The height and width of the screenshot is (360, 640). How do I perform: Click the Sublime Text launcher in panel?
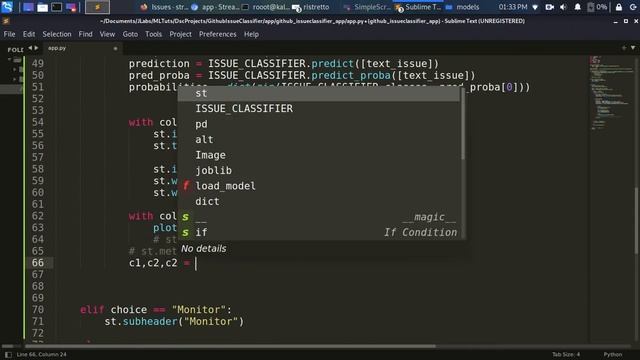[97, 7]
